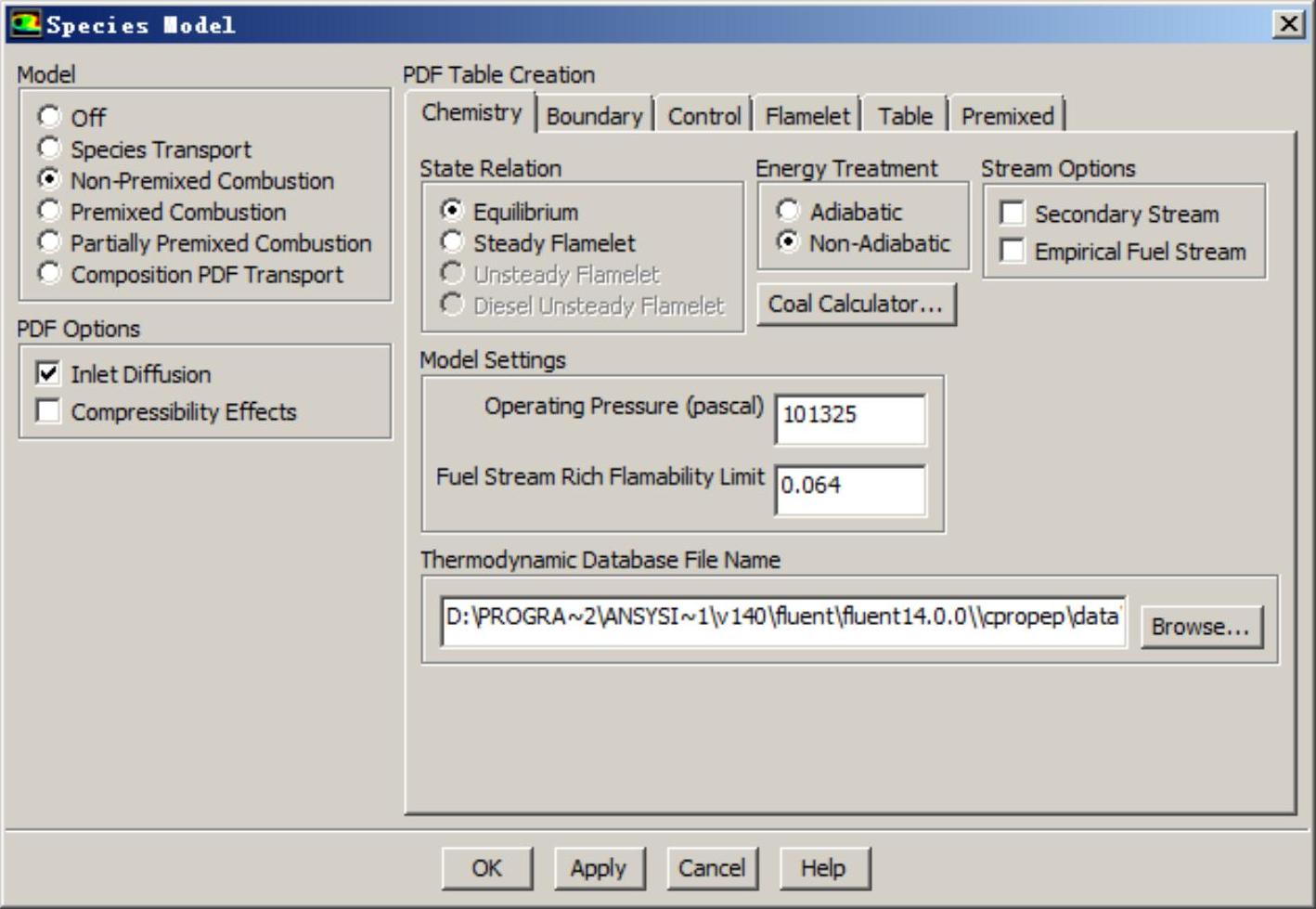Viewport: 1316px width, 909px height.
Task: Select Steady Flamelet state relation
Action: (x=452, y=242)
